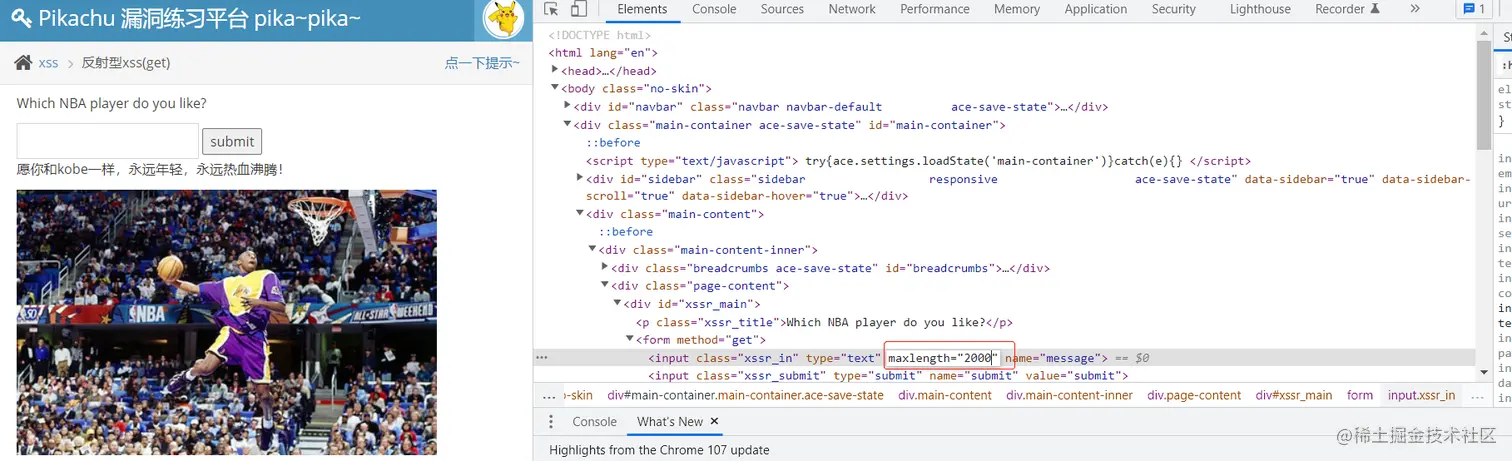Click form in breadcrumb bar
1512x461 pixels.
point(1360,396)
